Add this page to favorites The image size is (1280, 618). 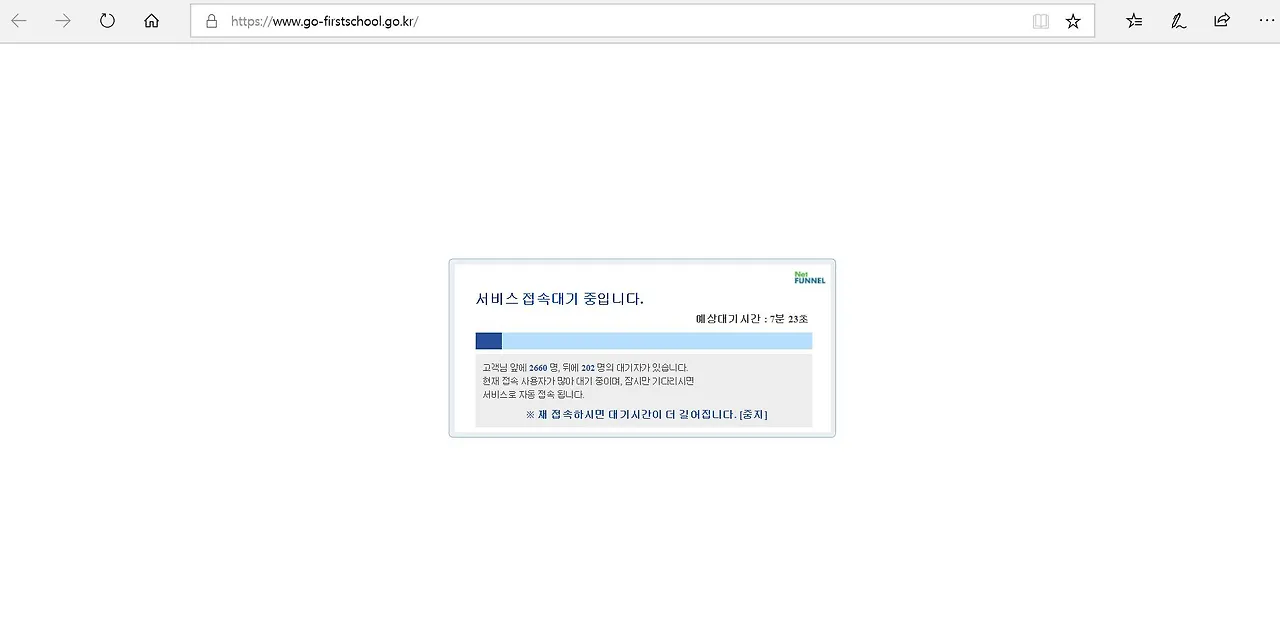pos(1073,20)
